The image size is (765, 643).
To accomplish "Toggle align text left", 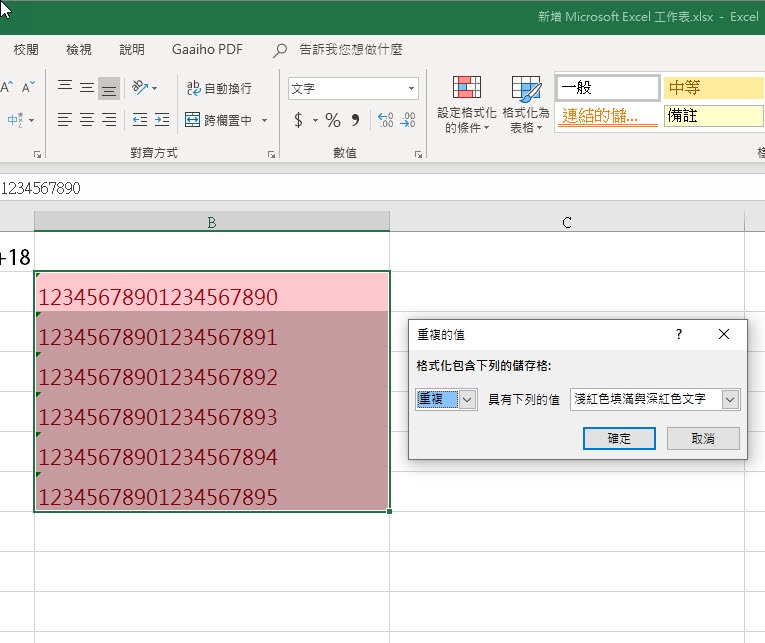I will click(x=65, y=120).
